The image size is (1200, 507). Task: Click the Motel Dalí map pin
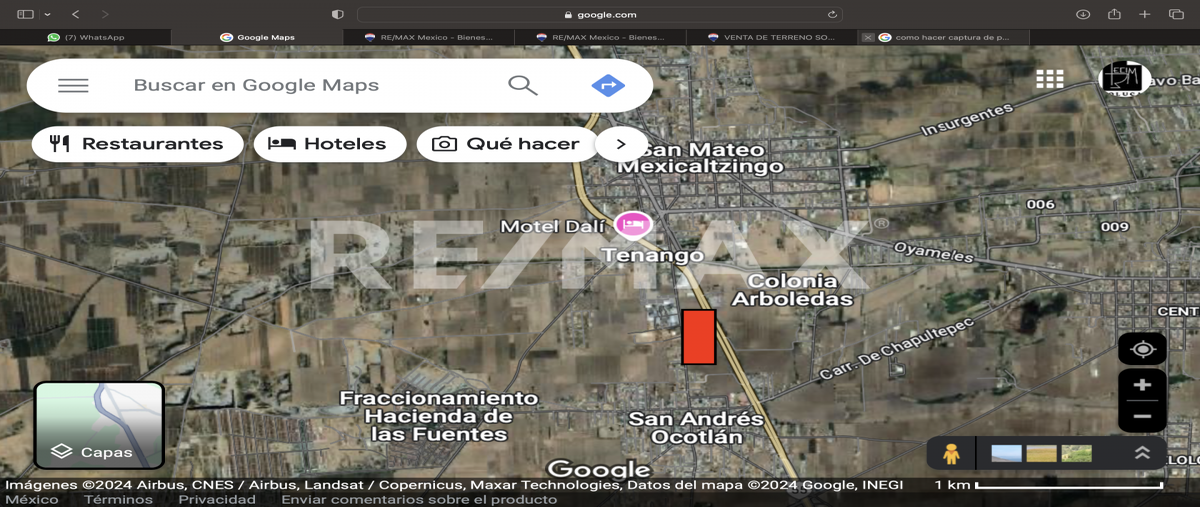[632, 225]
